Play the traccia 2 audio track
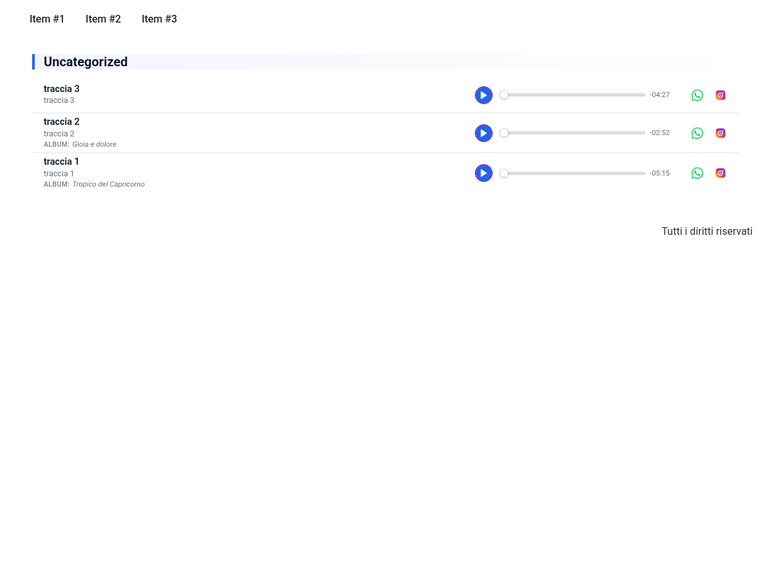Viewport: 772px width, 579px height. pyautogui.click(x=483, y=133)
